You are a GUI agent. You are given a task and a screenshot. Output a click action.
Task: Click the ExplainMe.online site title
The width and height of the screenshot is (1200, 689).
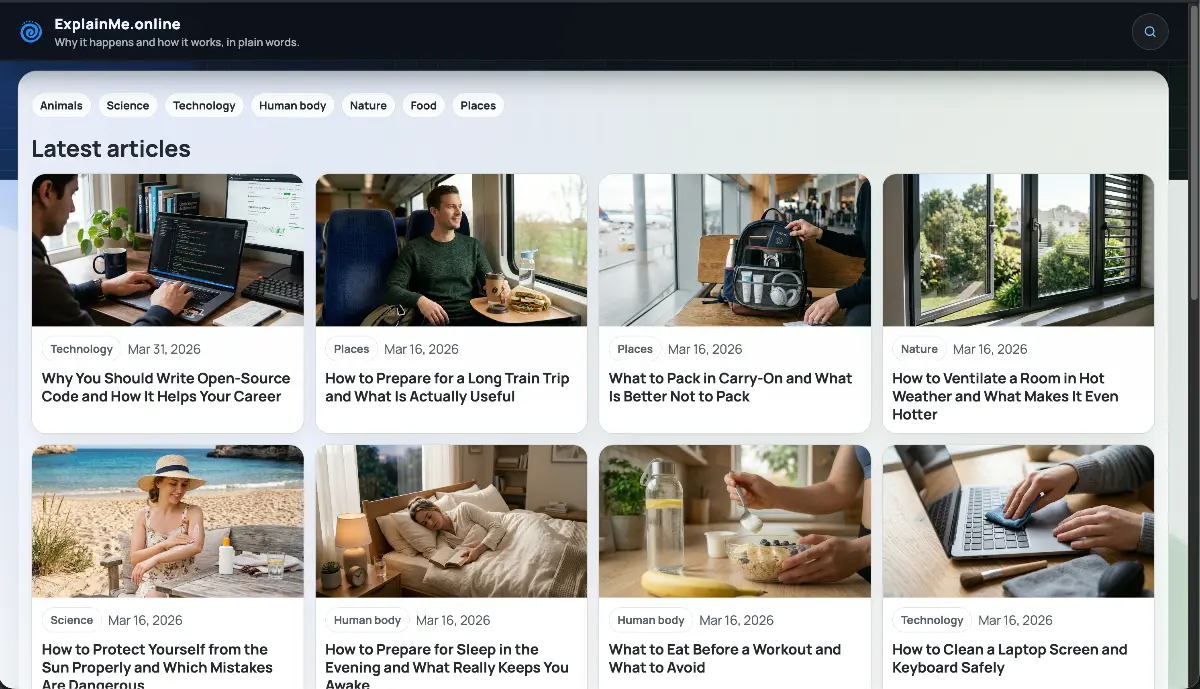pyautogui.click(x=117, y=24)
